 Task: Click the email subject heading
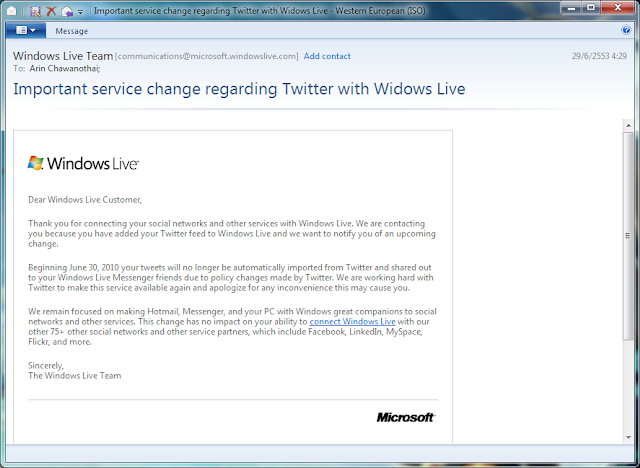point(239,89)
